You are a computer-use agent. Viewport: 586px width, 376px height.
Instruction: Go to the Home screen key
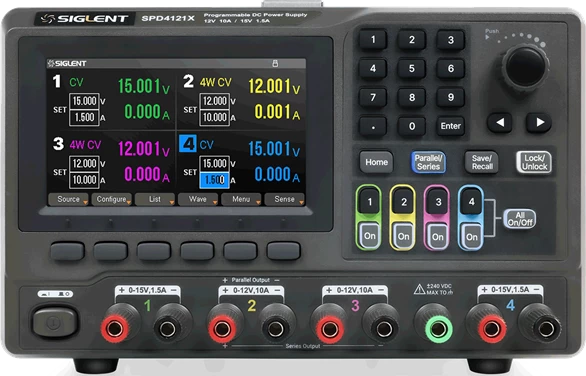[x=376, y=162]
